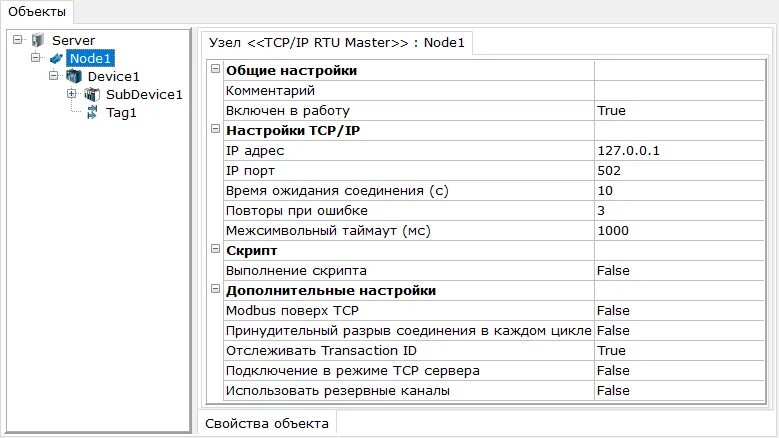Collapse the Настройки TCP/IP section

point(215,129)
